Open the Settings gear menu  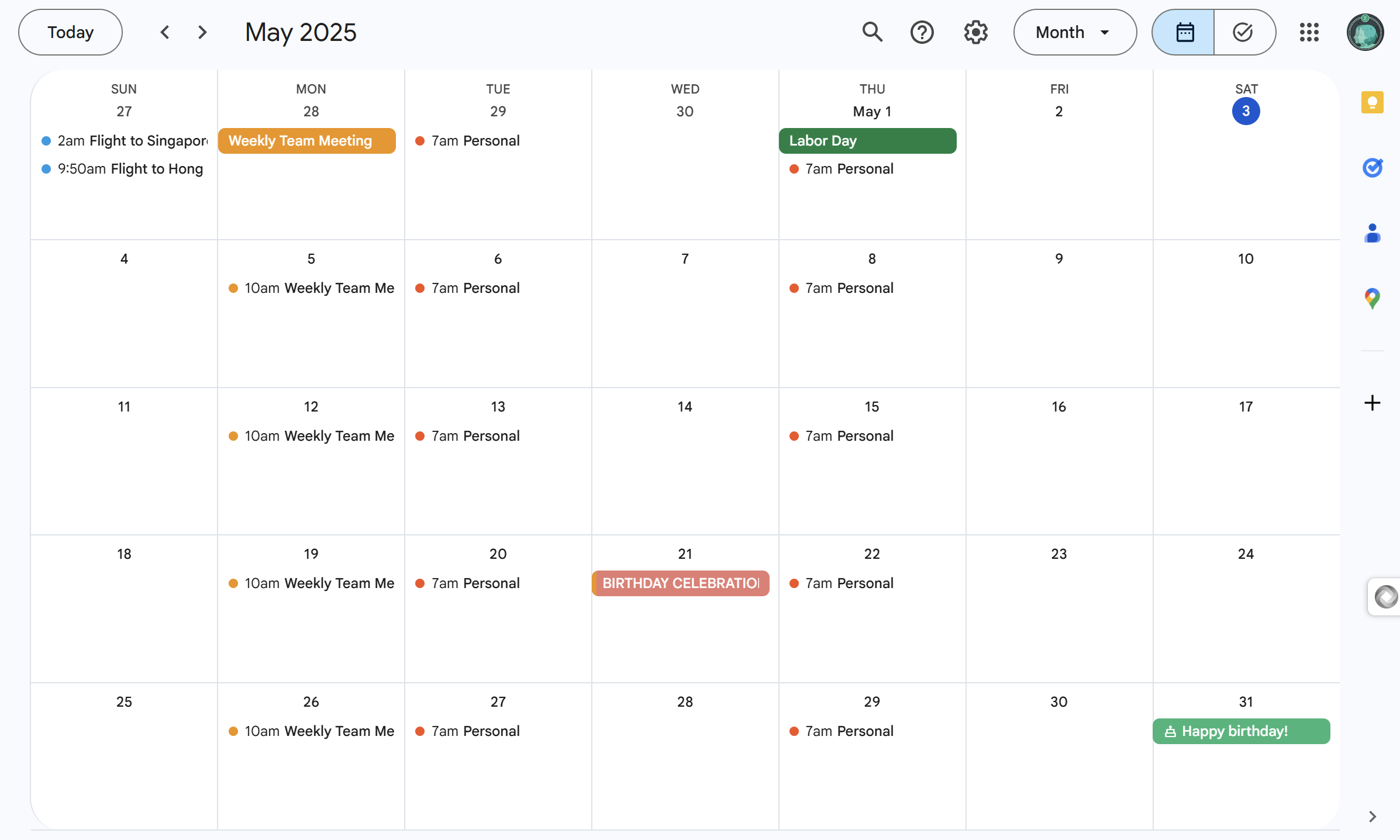coord(975,32)
